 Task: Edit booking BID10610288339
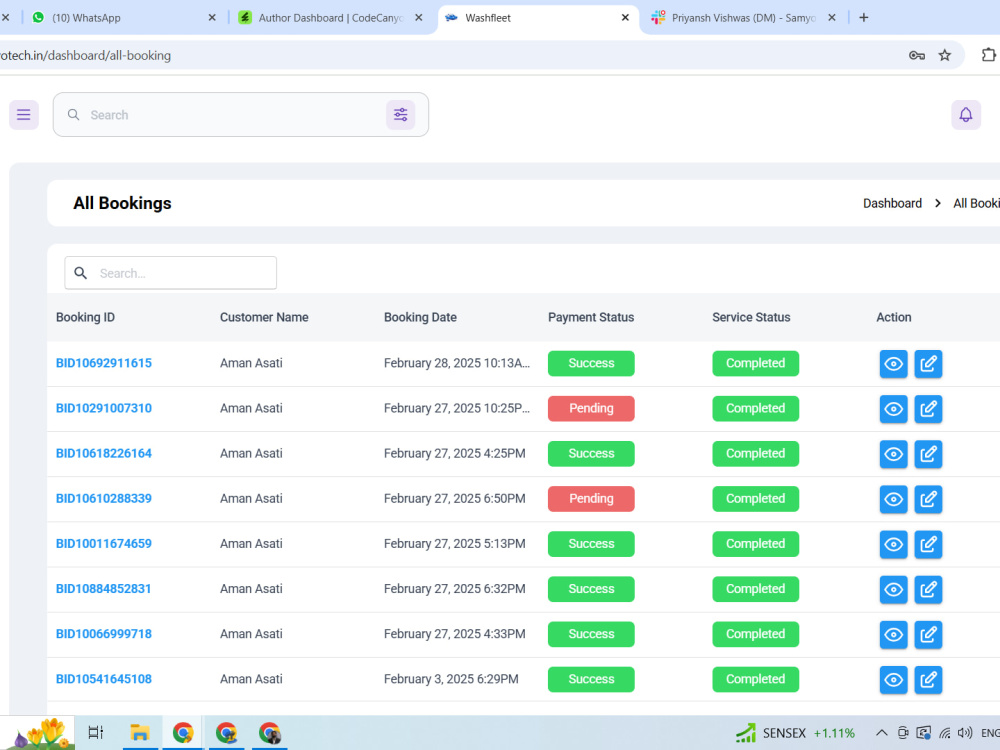click(x=928, y=499)
